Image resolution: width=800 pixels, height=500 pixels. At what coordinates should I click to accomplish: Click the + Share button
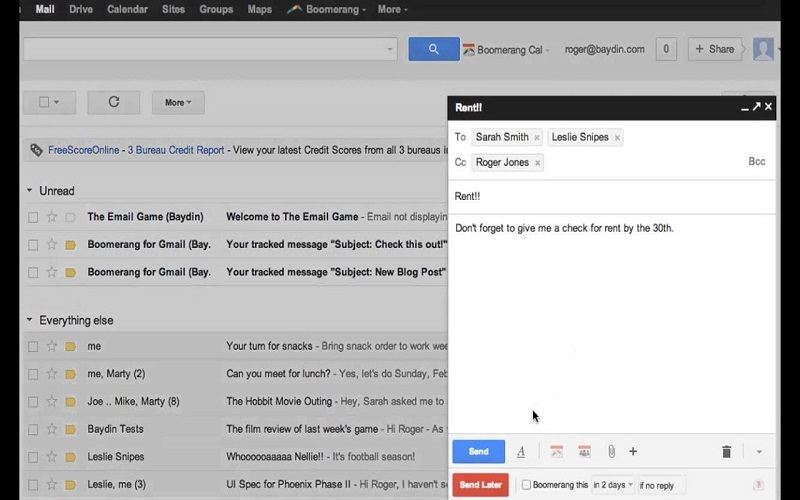coord(715,49)
